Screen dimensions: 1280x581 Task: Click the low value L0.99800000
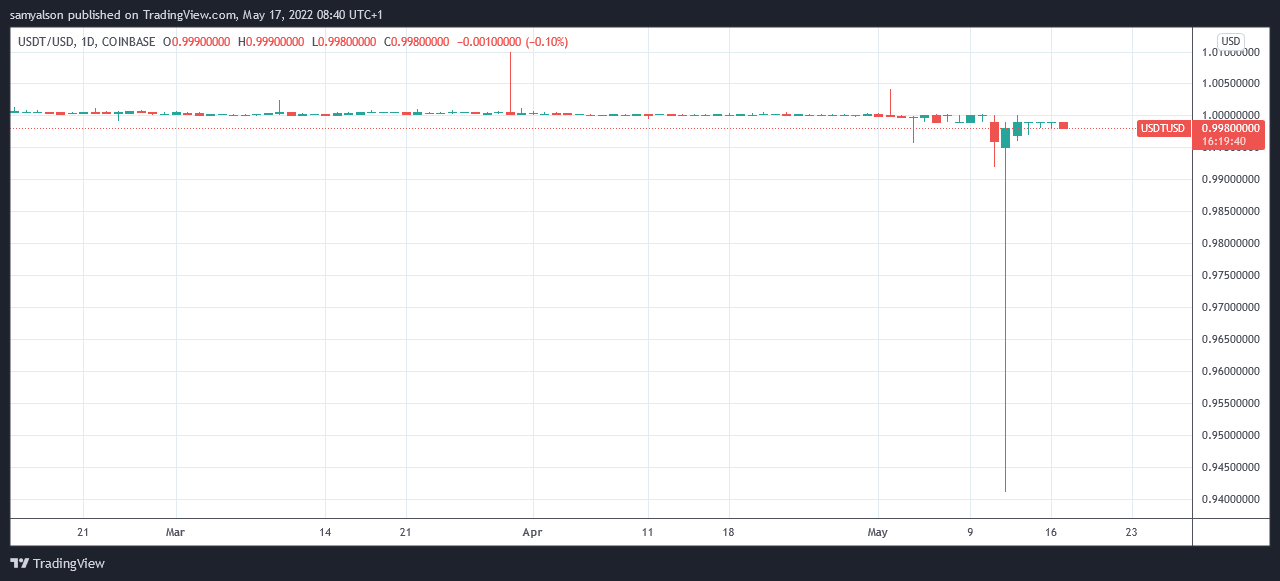click(x=344, y=41)
